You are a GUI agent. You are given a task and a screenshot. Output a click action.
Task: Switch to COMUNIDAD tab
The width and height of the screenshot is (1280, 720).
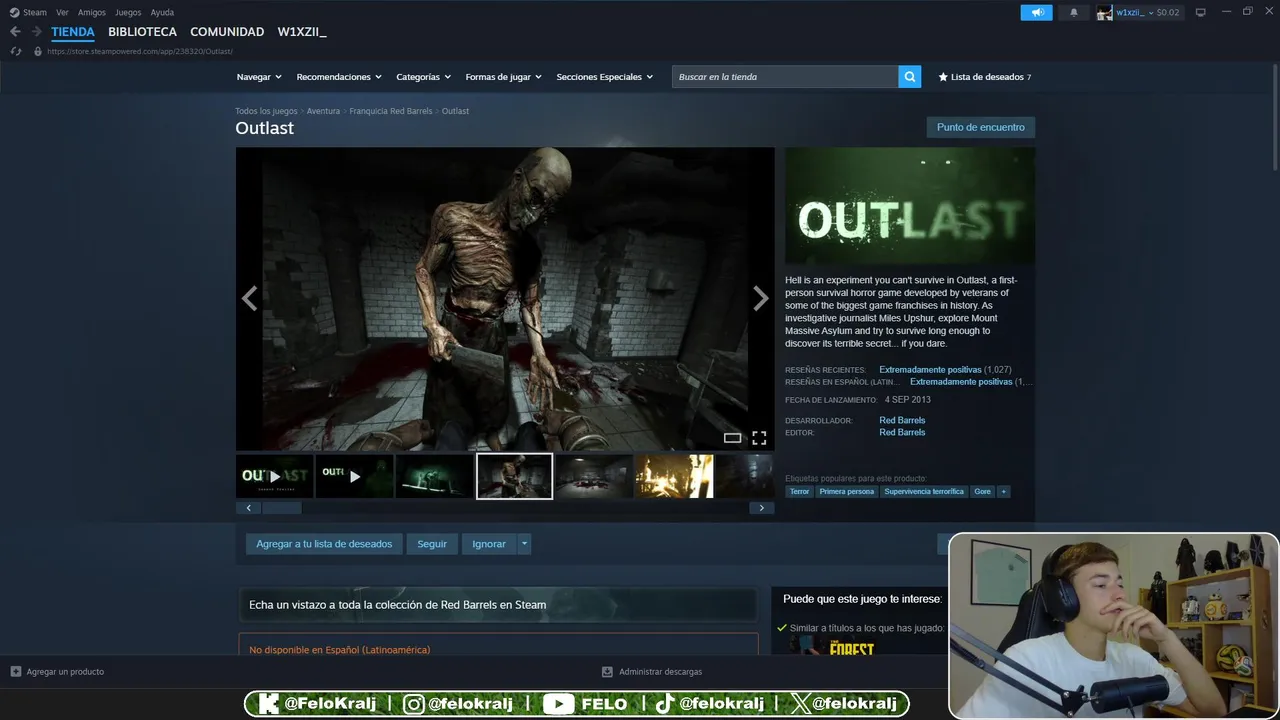227,32
